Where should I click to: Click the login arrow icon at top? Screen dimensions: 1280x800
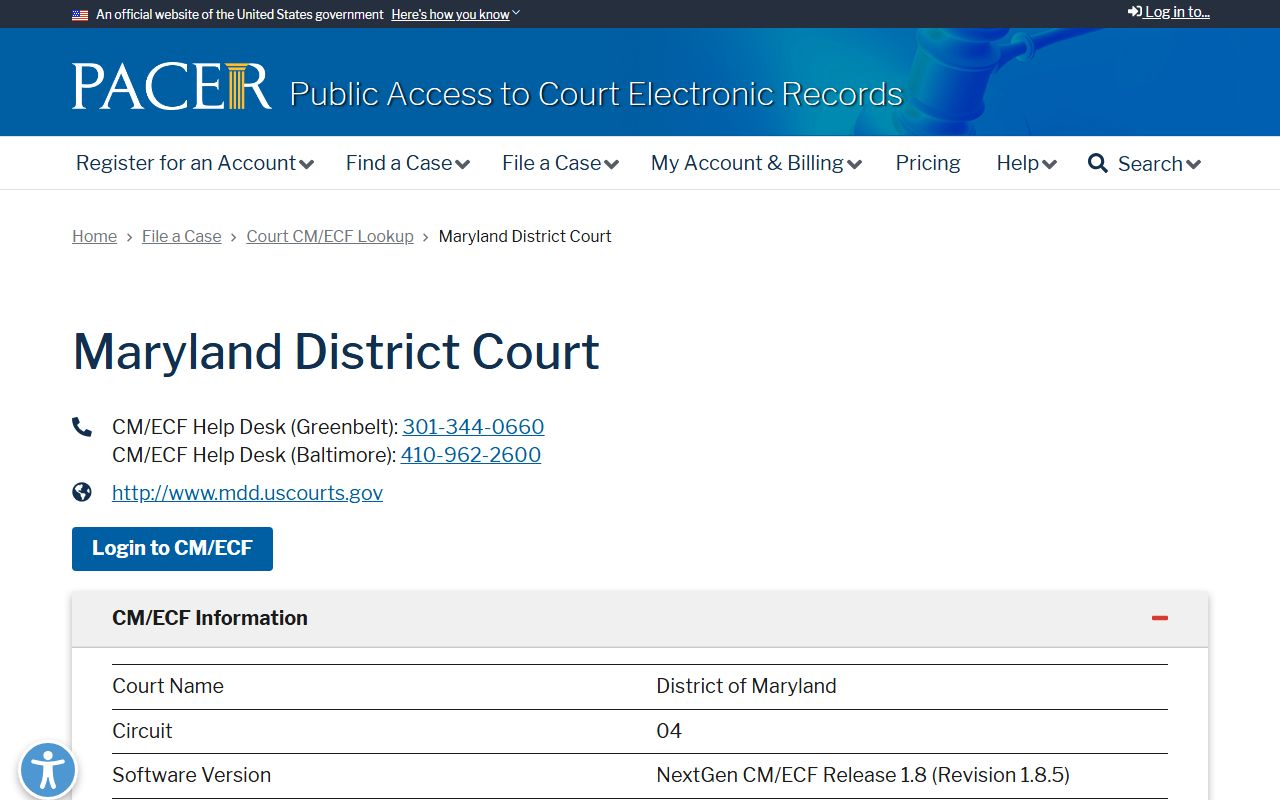click(x=1135, y=12)
